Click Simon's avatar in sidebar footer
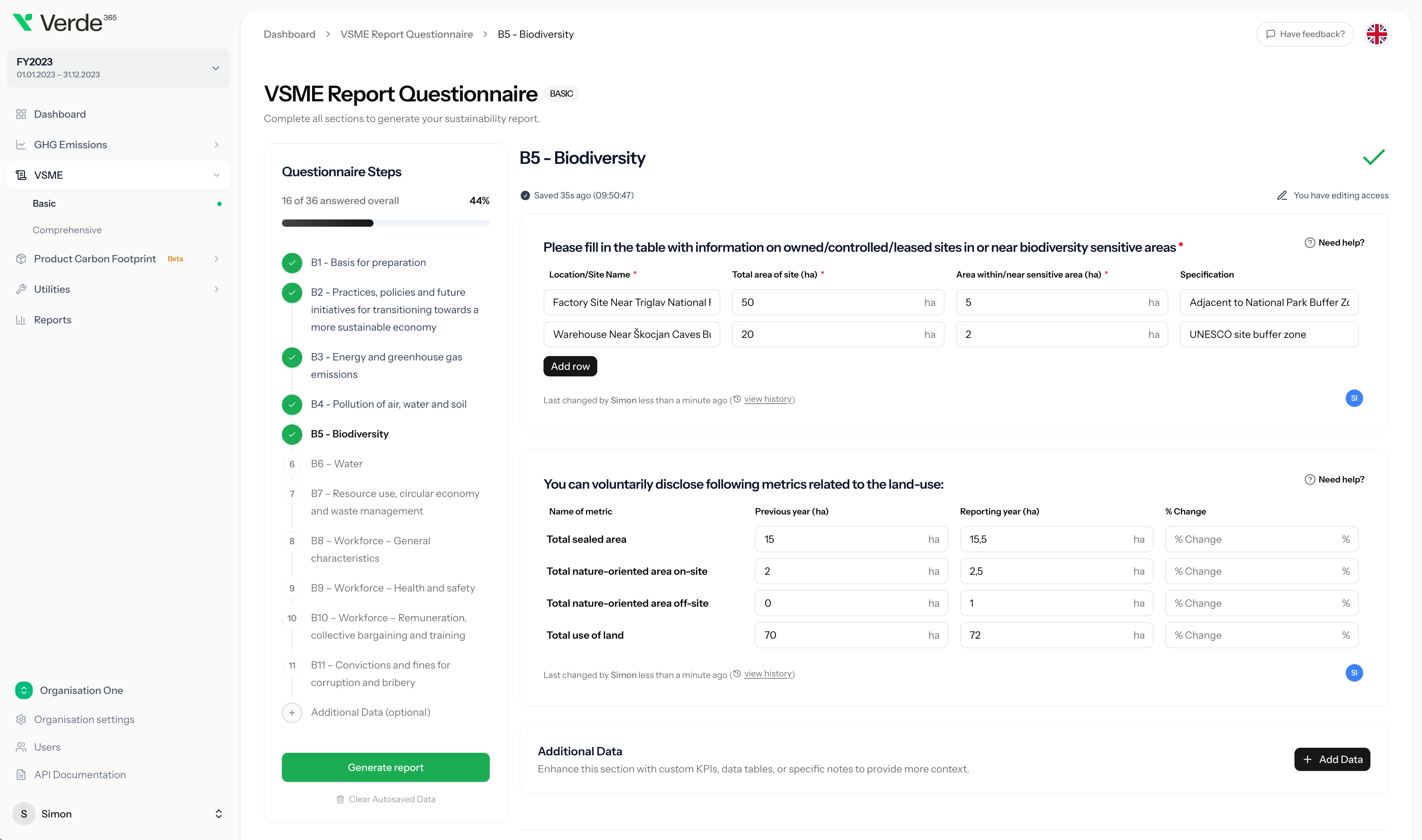This screenshot has height=840, width=1422. pyautogui.click(x=24, y=814)
